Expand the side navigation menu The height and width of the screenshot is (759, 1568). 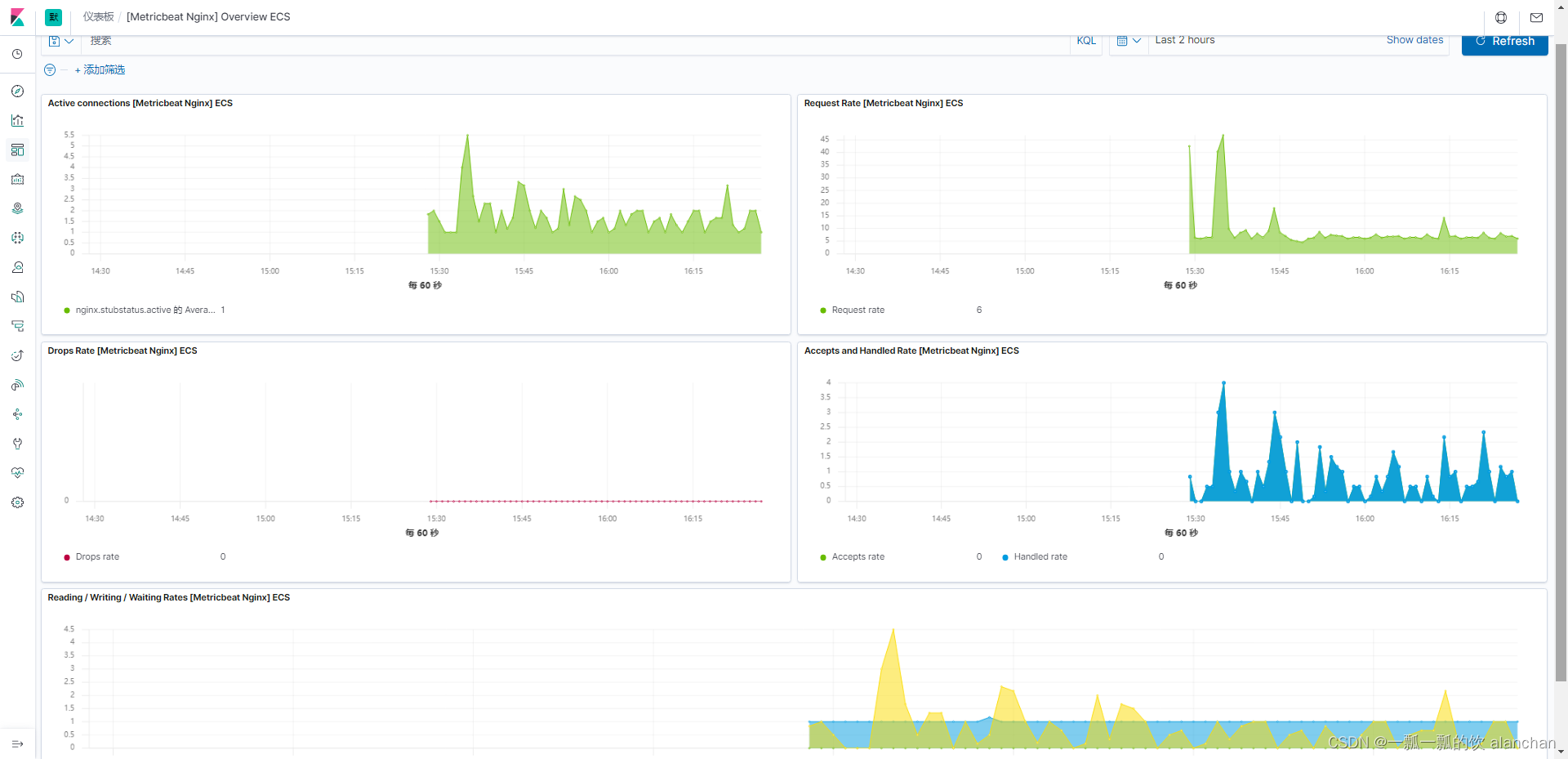pos(17,744)
